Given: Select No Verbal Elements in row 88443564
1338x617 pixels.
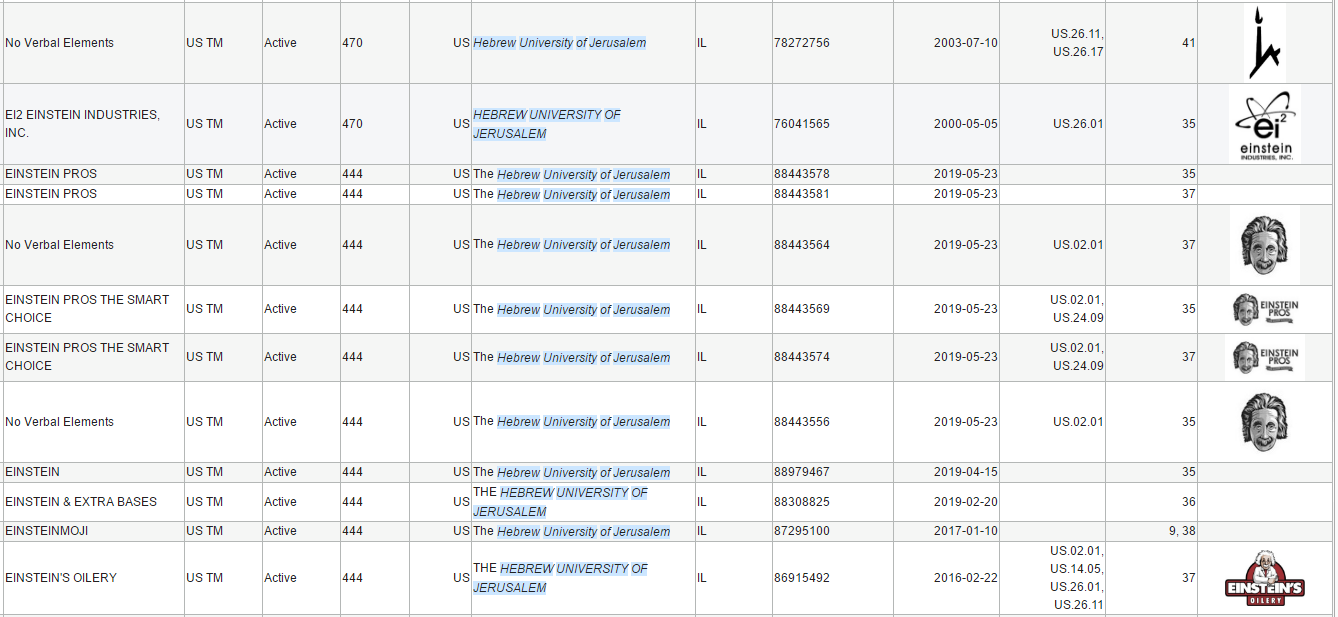Looking at the screenshot, I should 60,245.
